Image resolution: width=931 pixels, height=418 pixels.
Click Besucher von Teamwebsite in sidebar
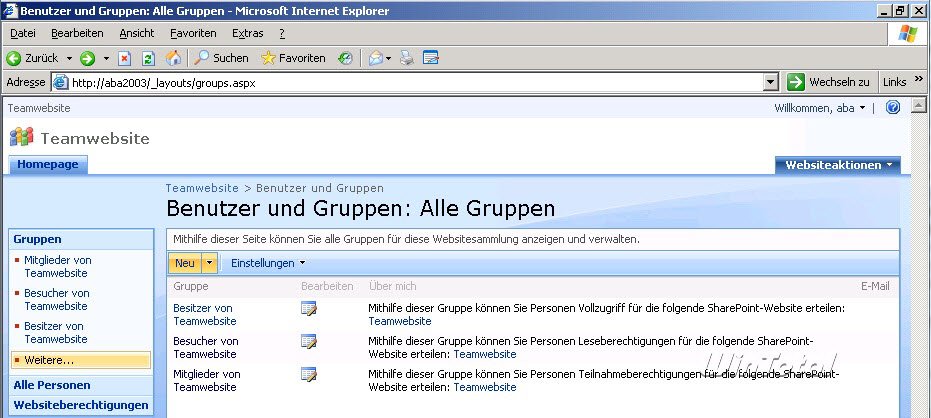[56, 299]
